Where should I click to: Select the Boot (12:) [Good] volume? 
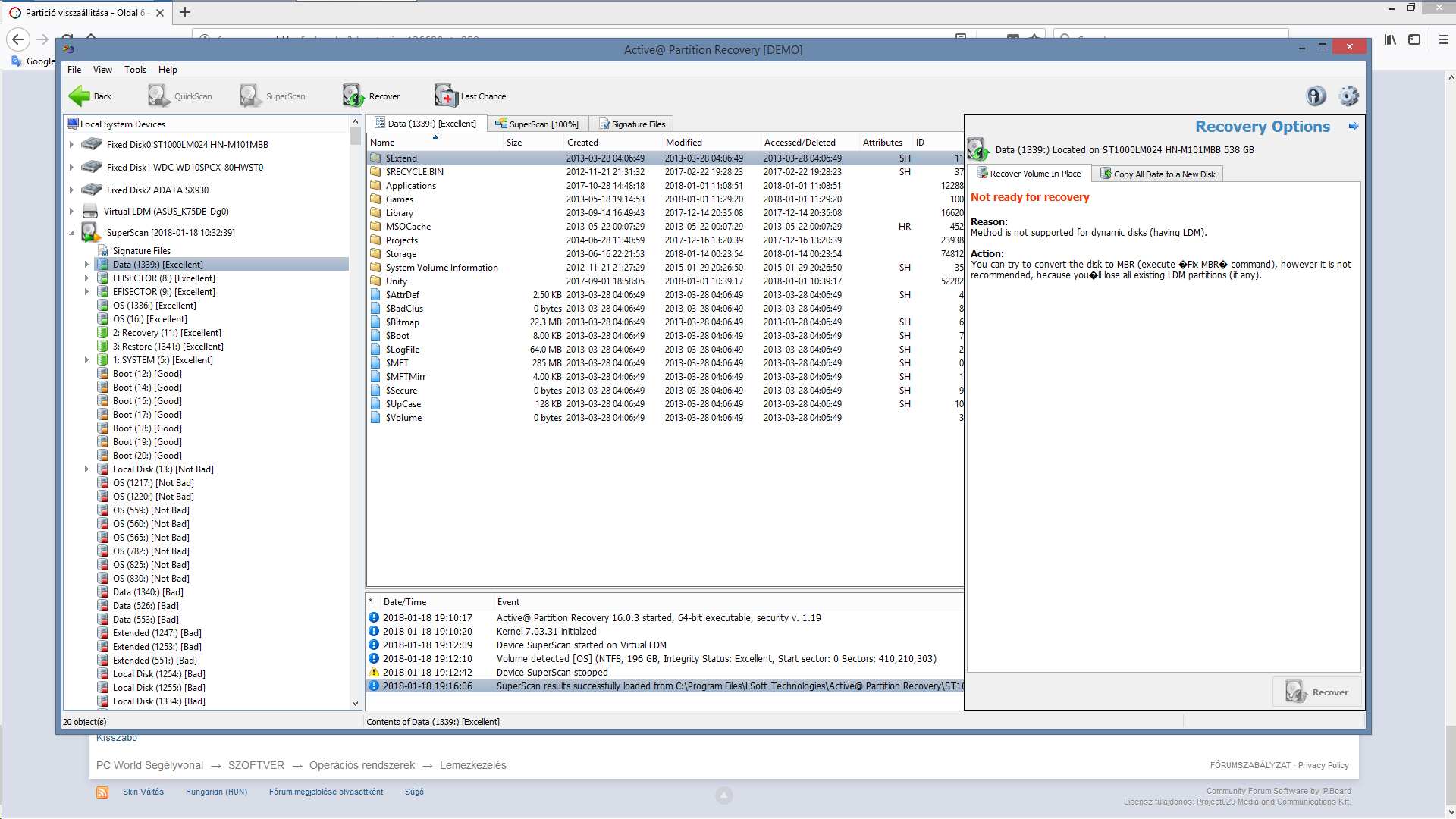click(147, 374)
